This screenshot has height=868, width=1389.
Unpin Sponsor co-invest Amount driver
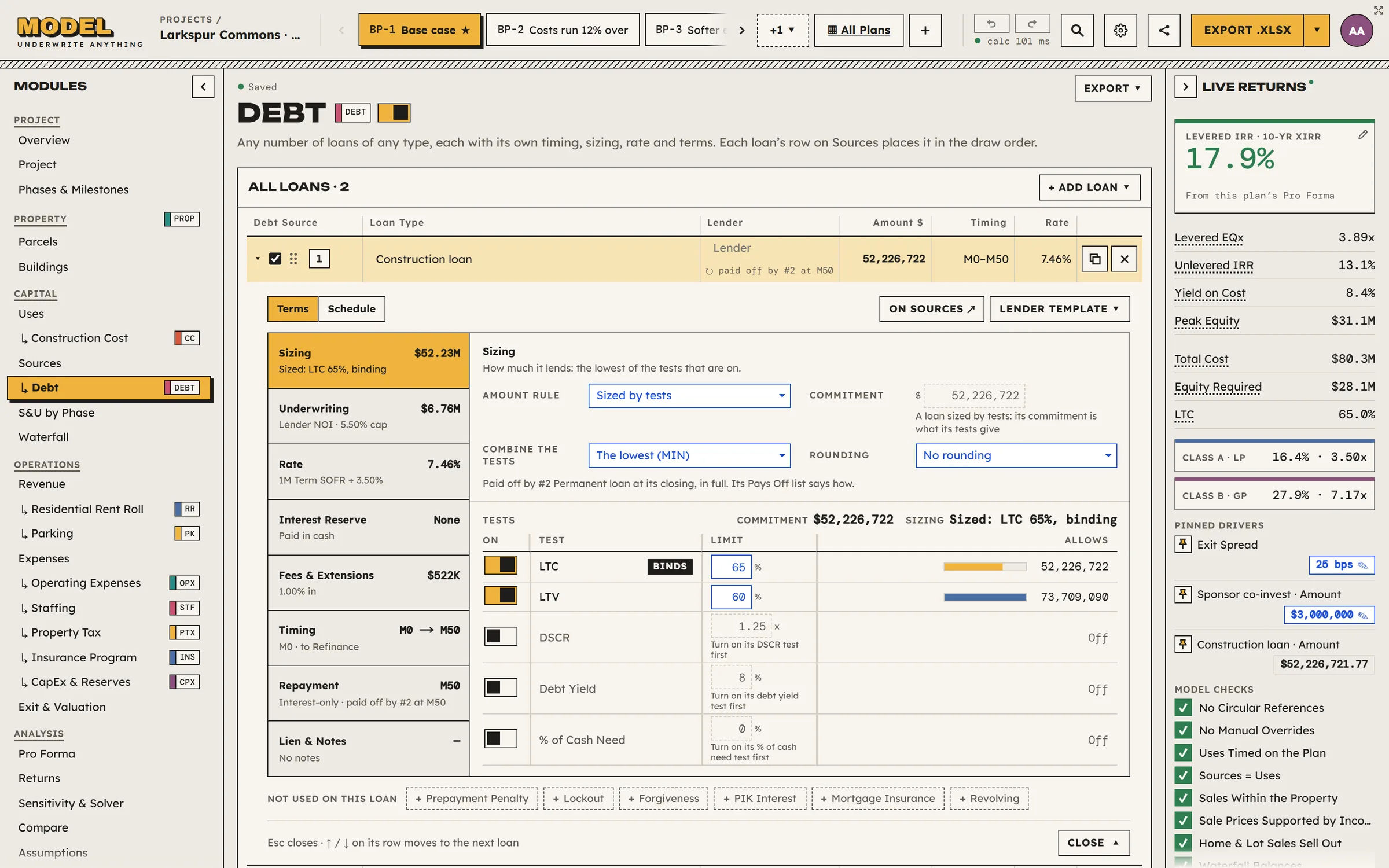pyautogui.click(x=1183, y=594)
